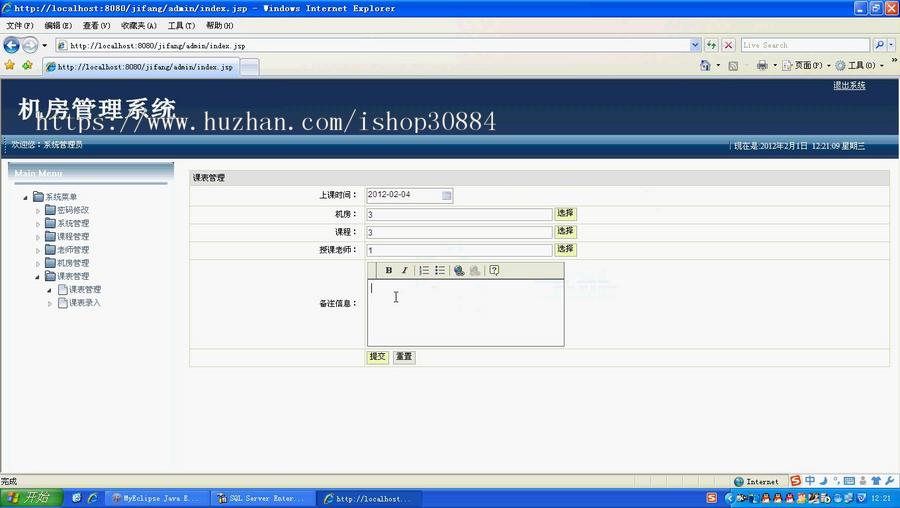This screenshot has height=508, width=900.
Task: Open the editor's about/help icon
Action: point(494,270)
